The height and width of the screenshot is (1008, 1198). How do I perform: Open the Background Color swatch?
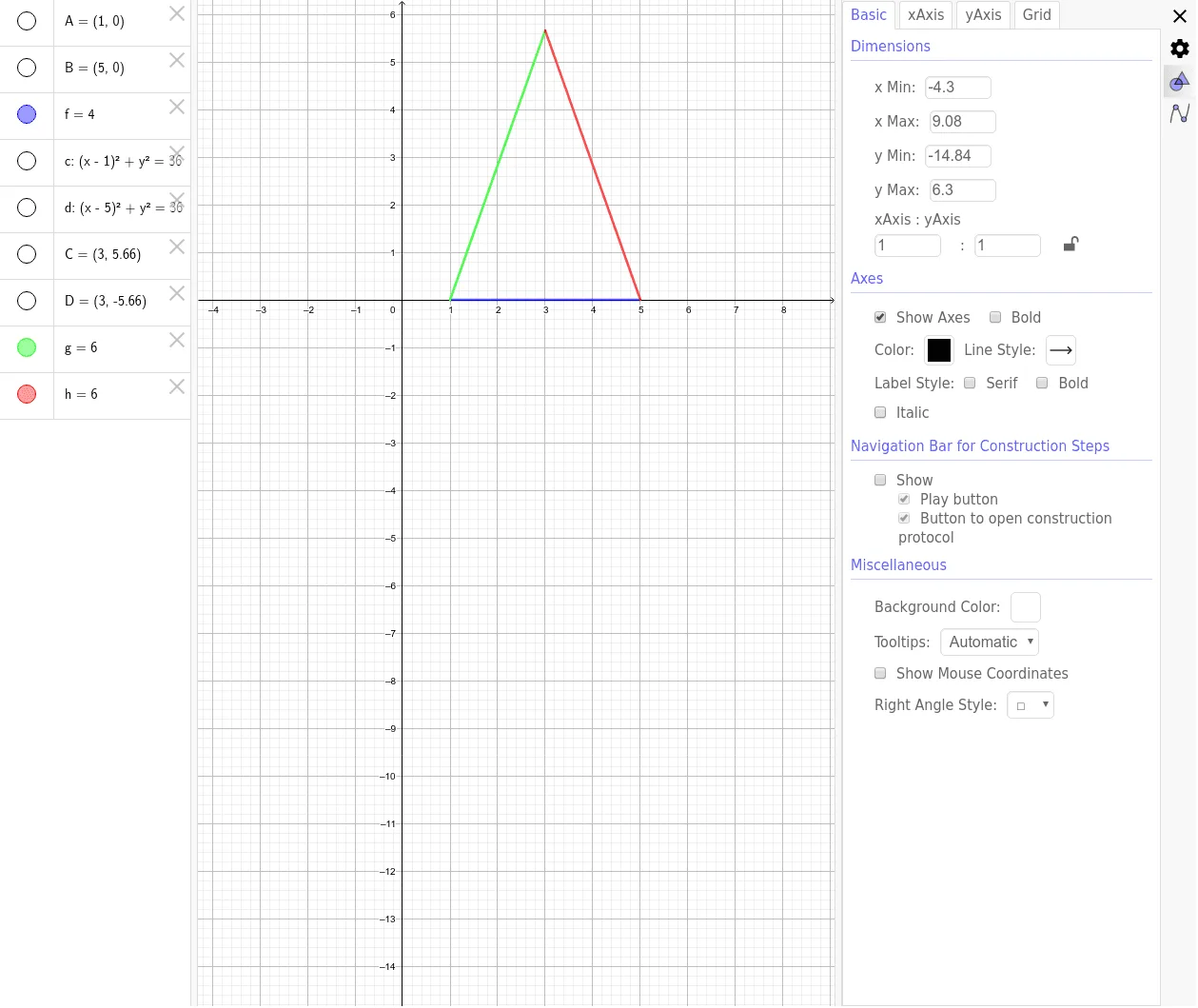click(x=1026, y=607)
